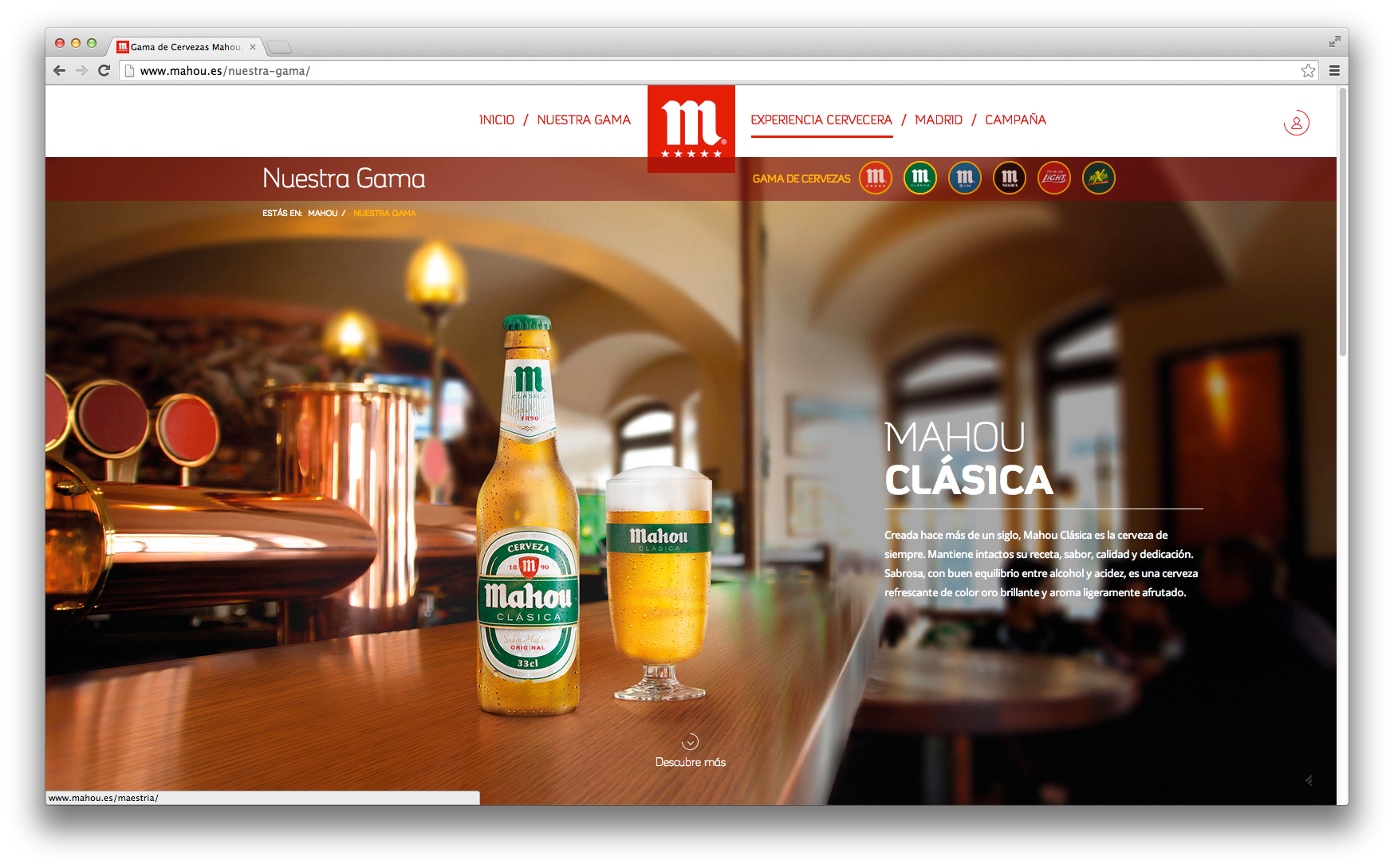Click the Clásica description paragraph
This screenshot has width=1394, height=868.
point(1041,564)
